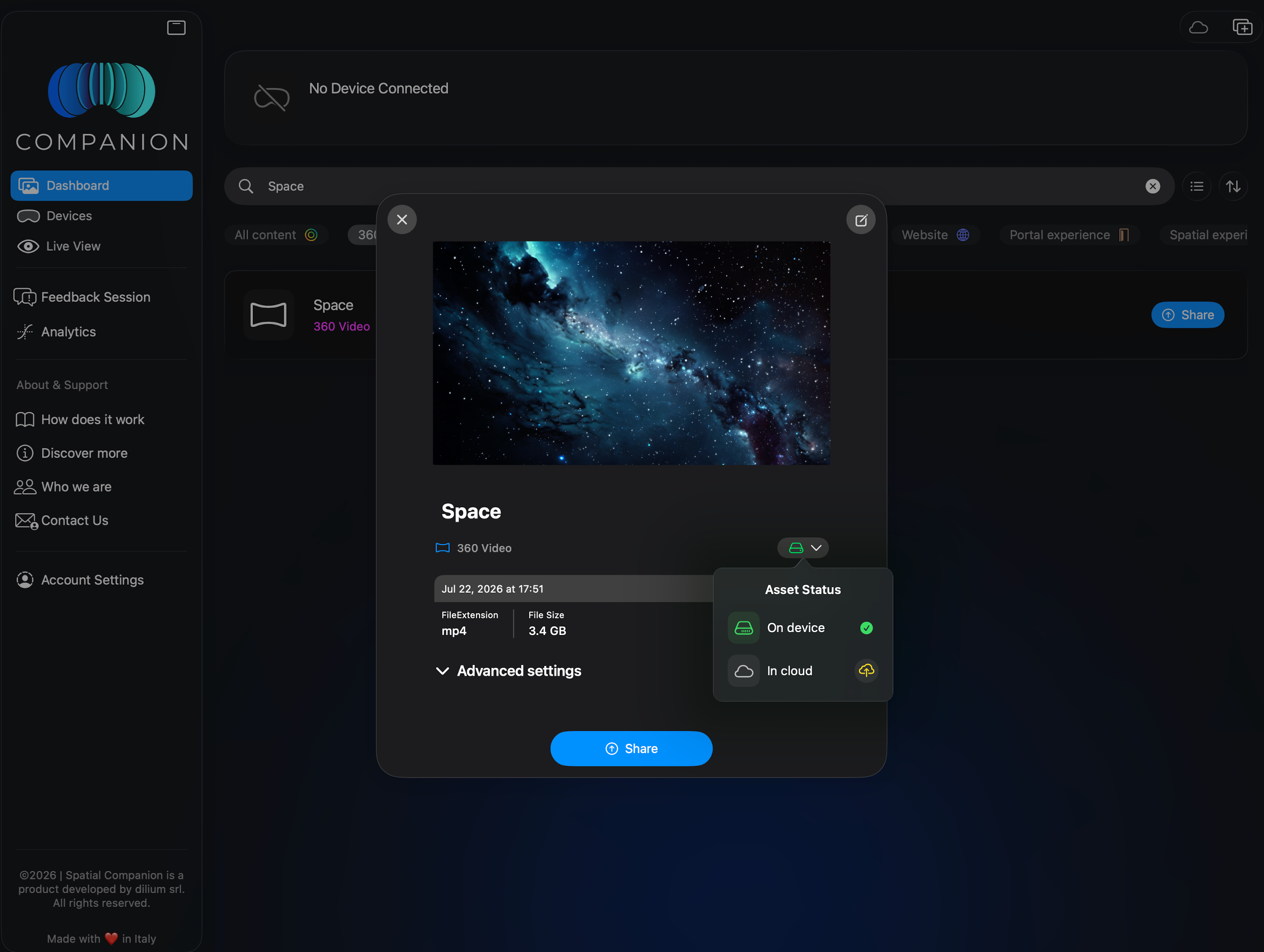Click the no device connected icon
The image size is (1264, 952).
point(271,98)
